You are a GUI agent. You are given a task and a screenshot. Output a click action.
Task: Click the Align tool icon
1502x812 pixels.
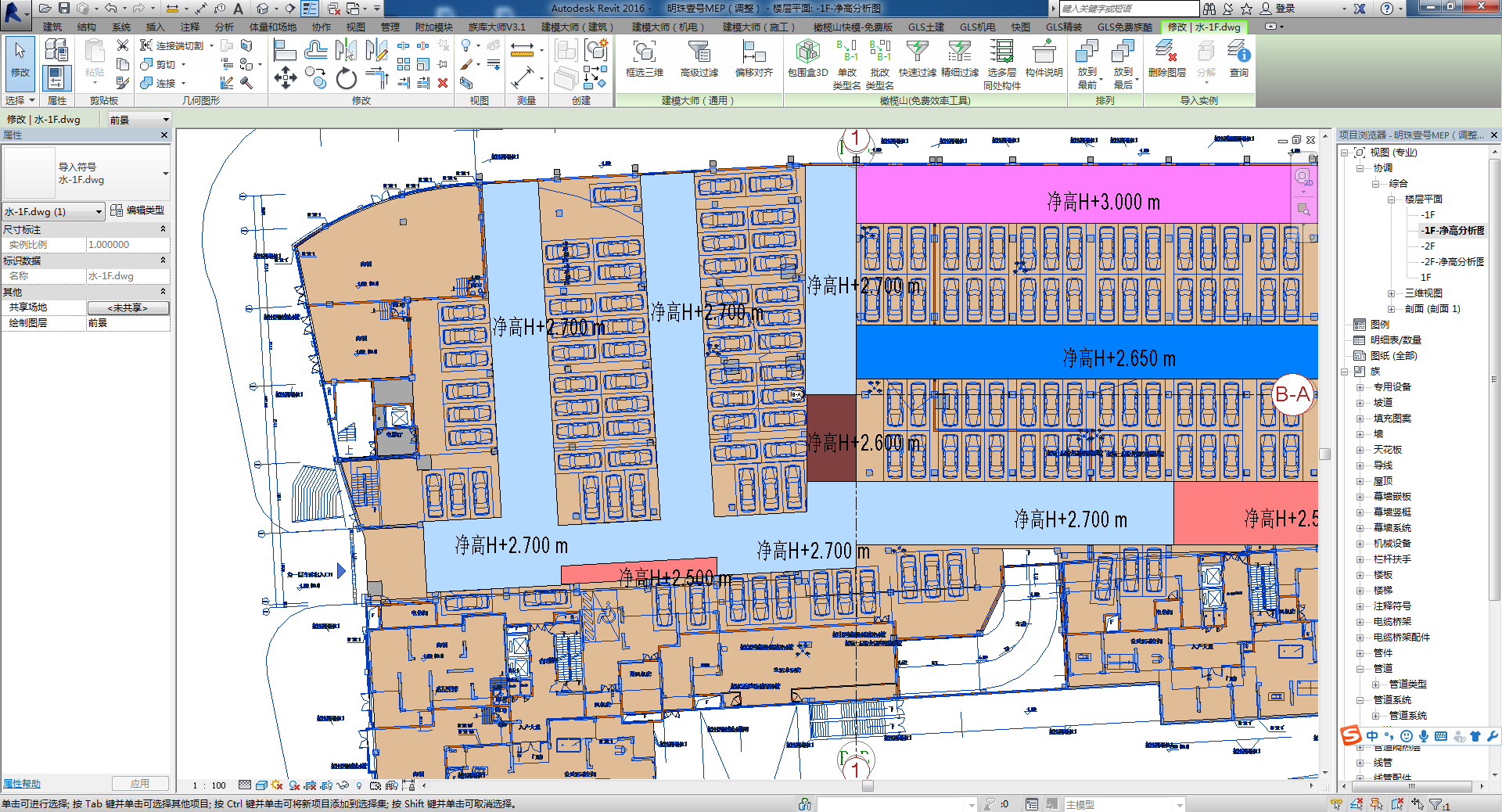(285, 50)
